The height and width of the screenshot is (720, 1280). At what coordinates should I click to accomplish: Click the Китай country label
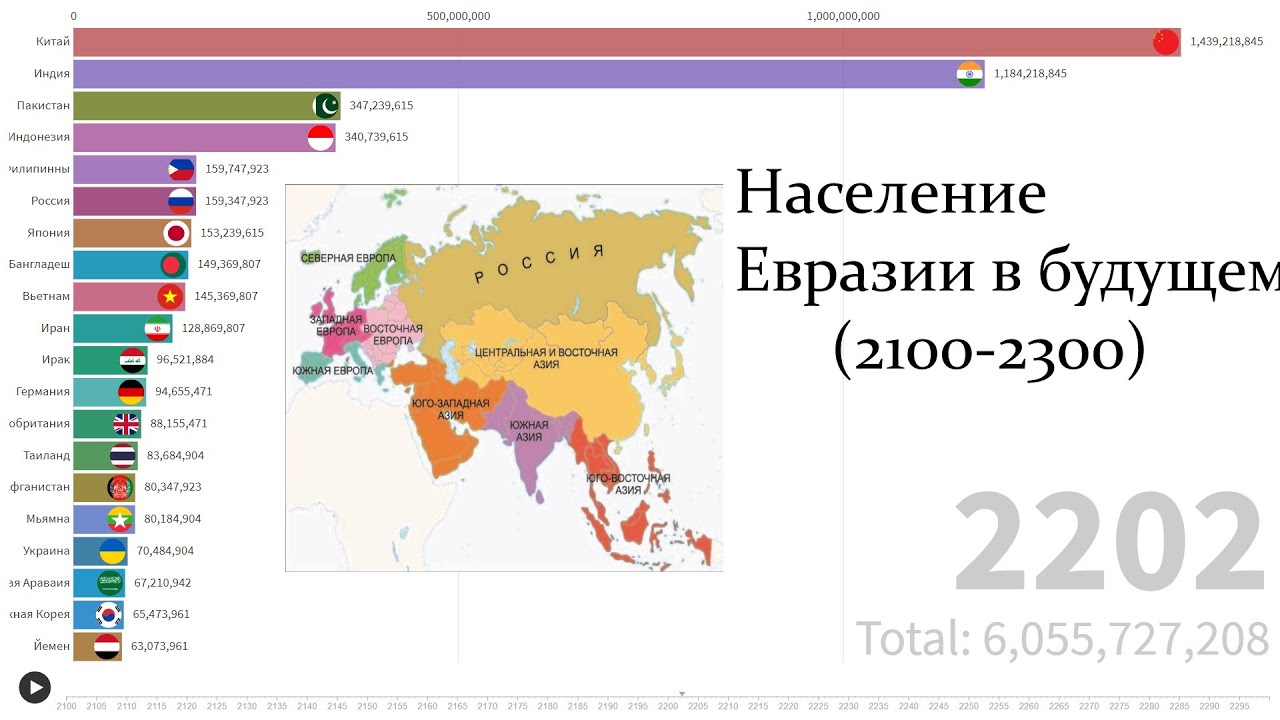pos(51,42)
